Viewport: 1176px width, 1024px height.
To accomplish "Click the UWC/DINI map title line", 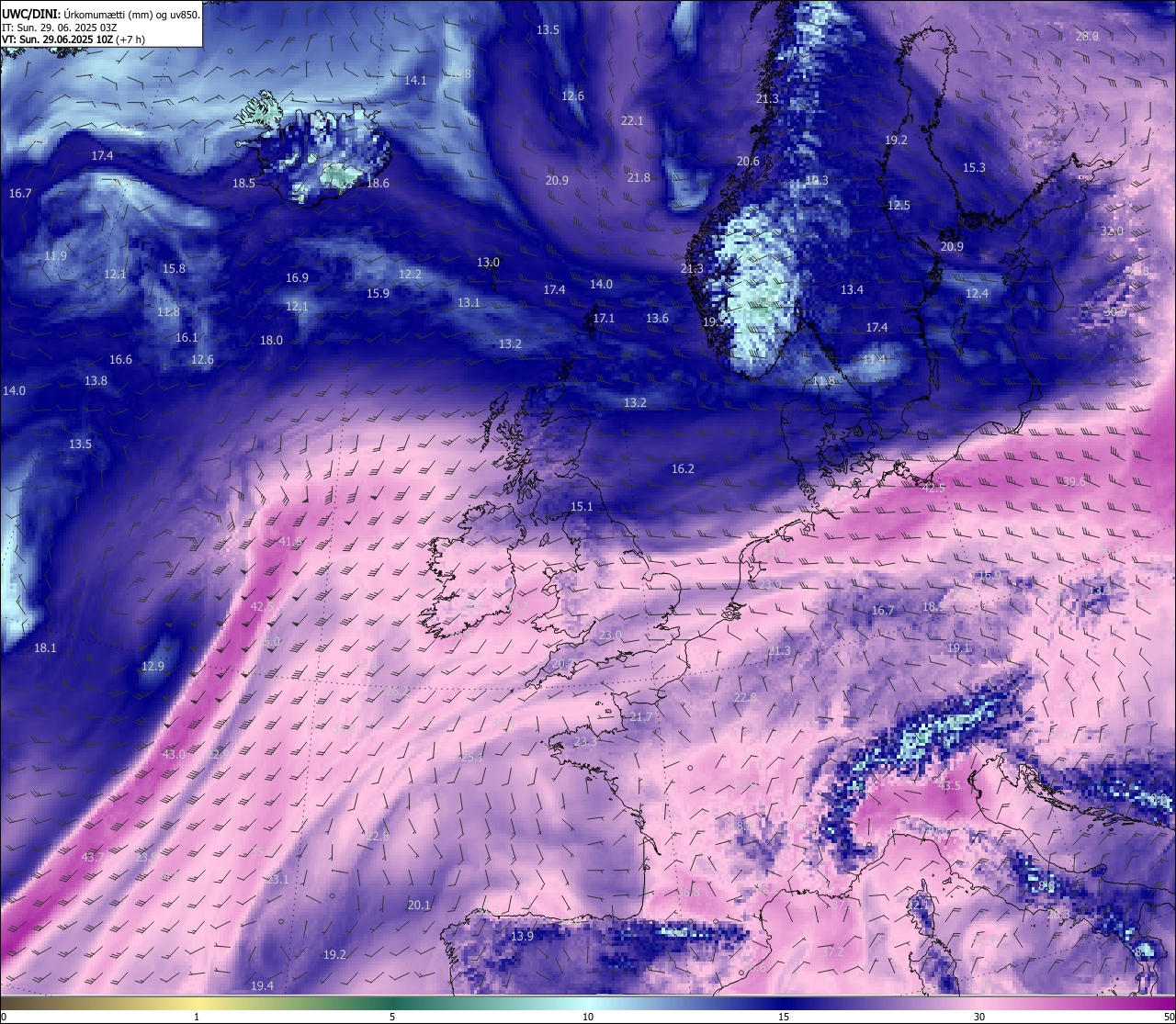I will point(100,14).
